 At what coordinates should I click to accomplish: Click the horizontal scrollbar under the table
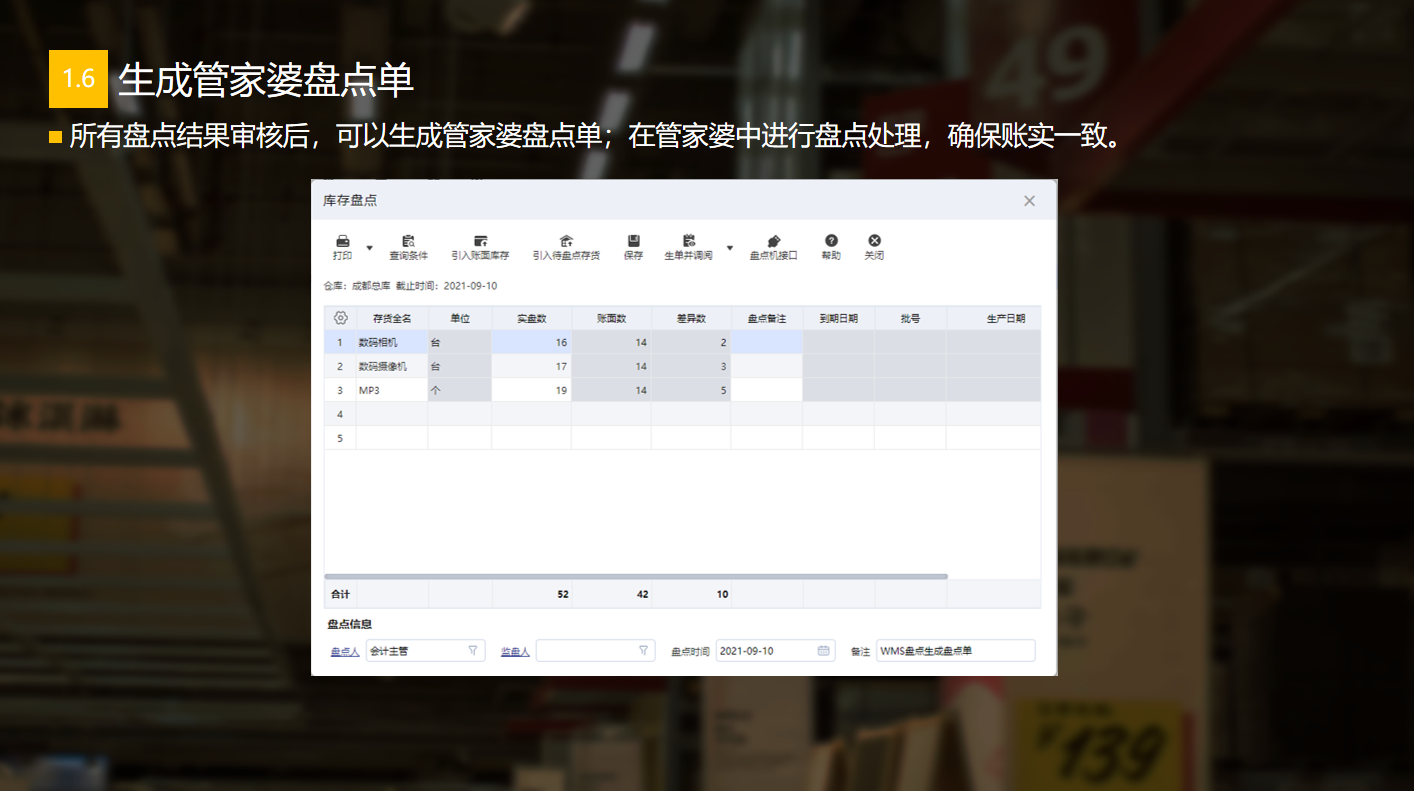(x=636, y=577)
